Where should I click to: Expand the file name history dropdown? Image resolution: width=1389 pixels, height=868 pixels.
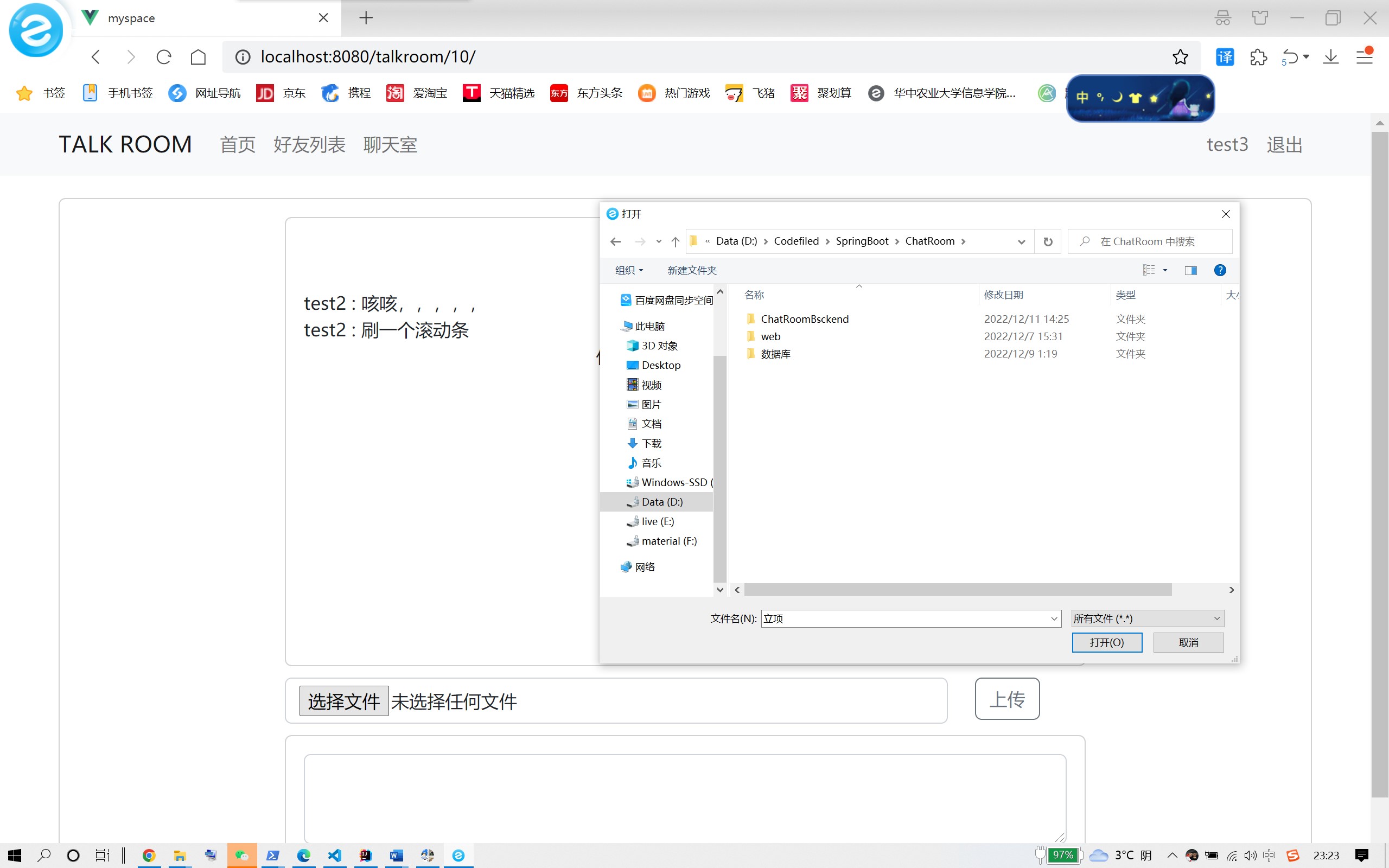pyautogui.click(x=1054, y=618)
